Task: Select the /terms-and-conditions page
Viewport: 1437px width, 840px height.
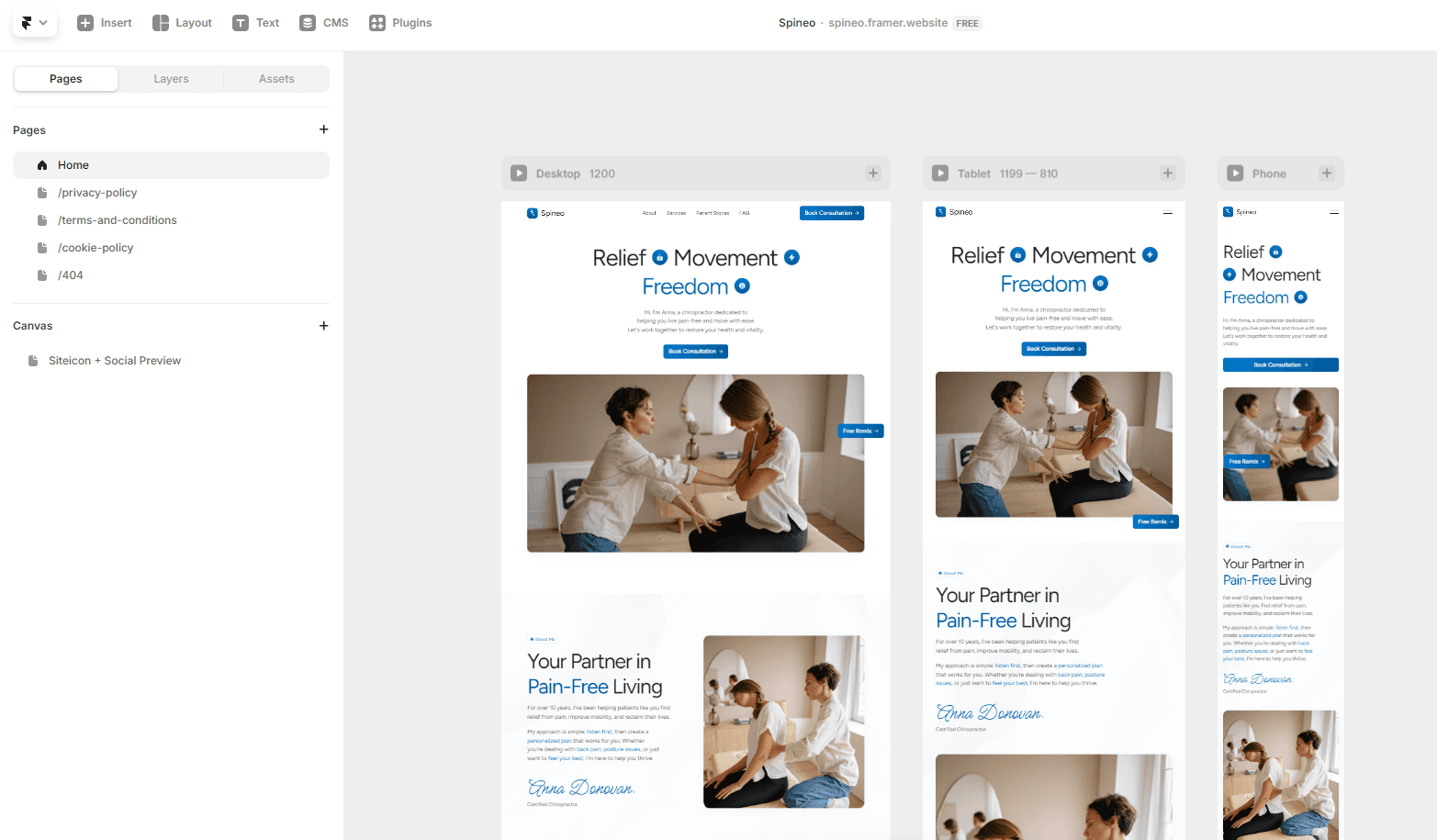Action: click(171, 220)
